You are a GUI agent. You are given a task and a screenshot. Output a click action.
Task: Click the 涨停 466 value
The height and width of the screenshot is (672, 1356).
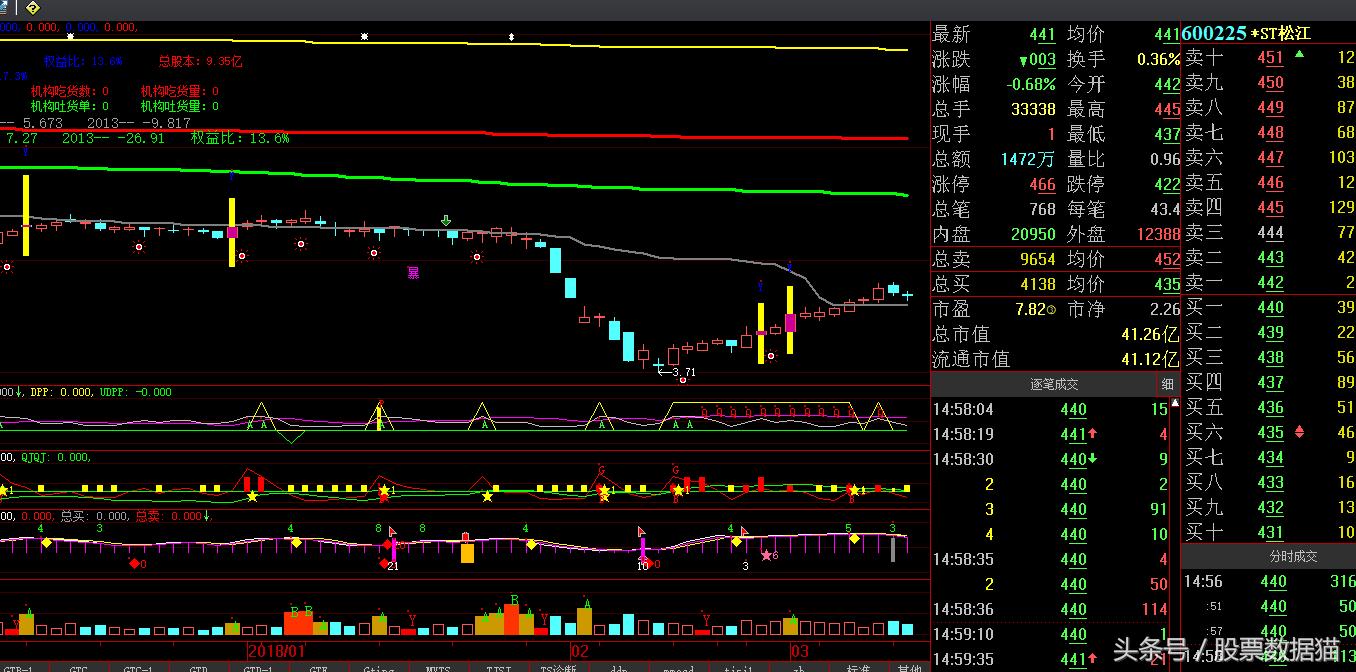tap(1042, 184)
